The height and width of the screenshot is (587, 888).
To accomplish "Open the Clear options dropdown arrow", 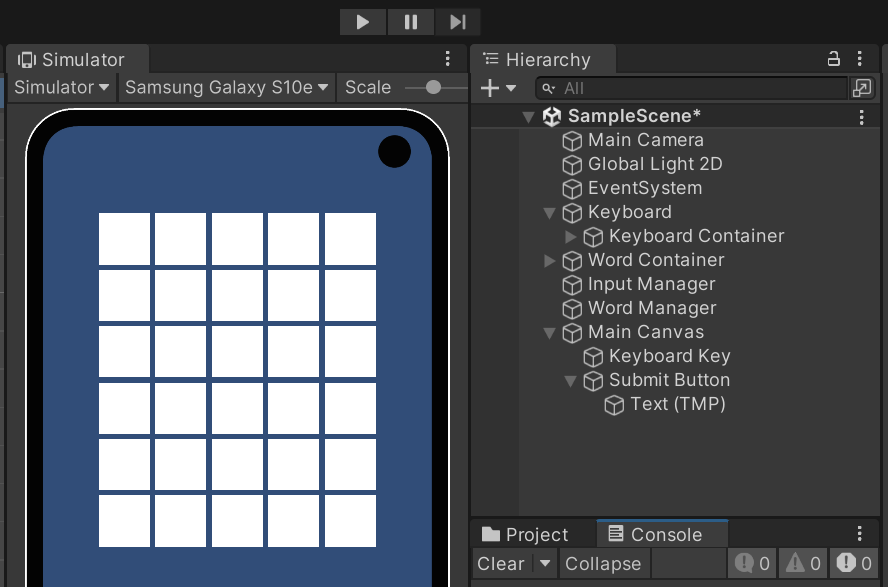I will 545,564.
